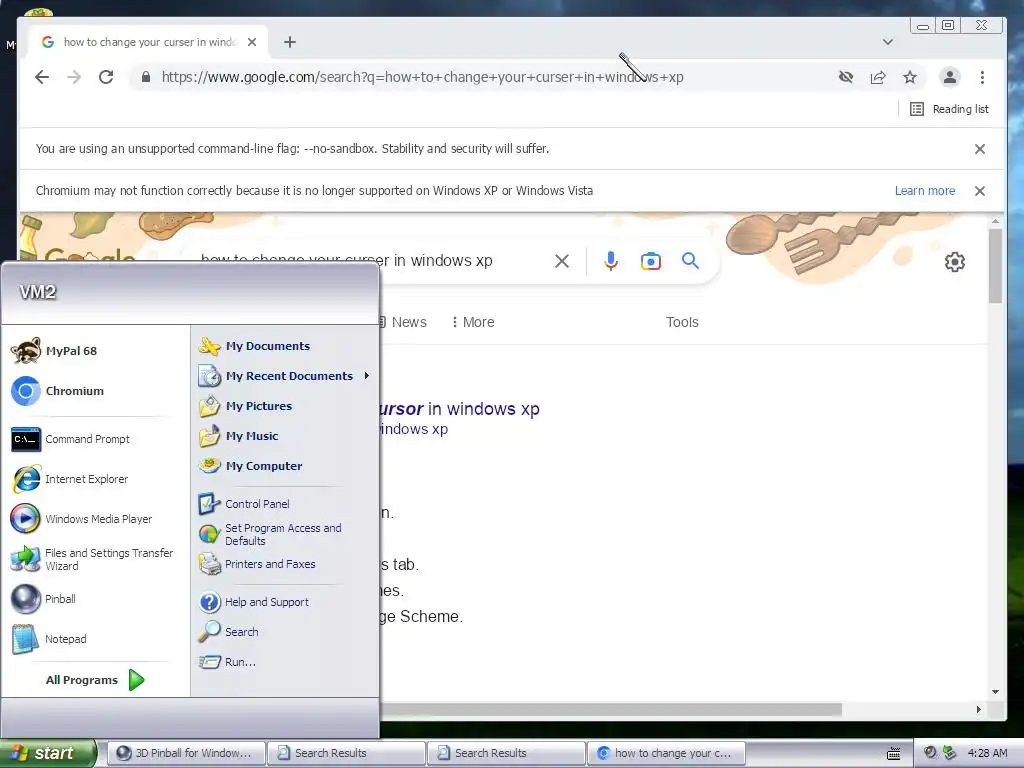Image resolution: width=1024 pixels, height=768 pixels.
Task: Close the Google search tab
Action: 252,42
